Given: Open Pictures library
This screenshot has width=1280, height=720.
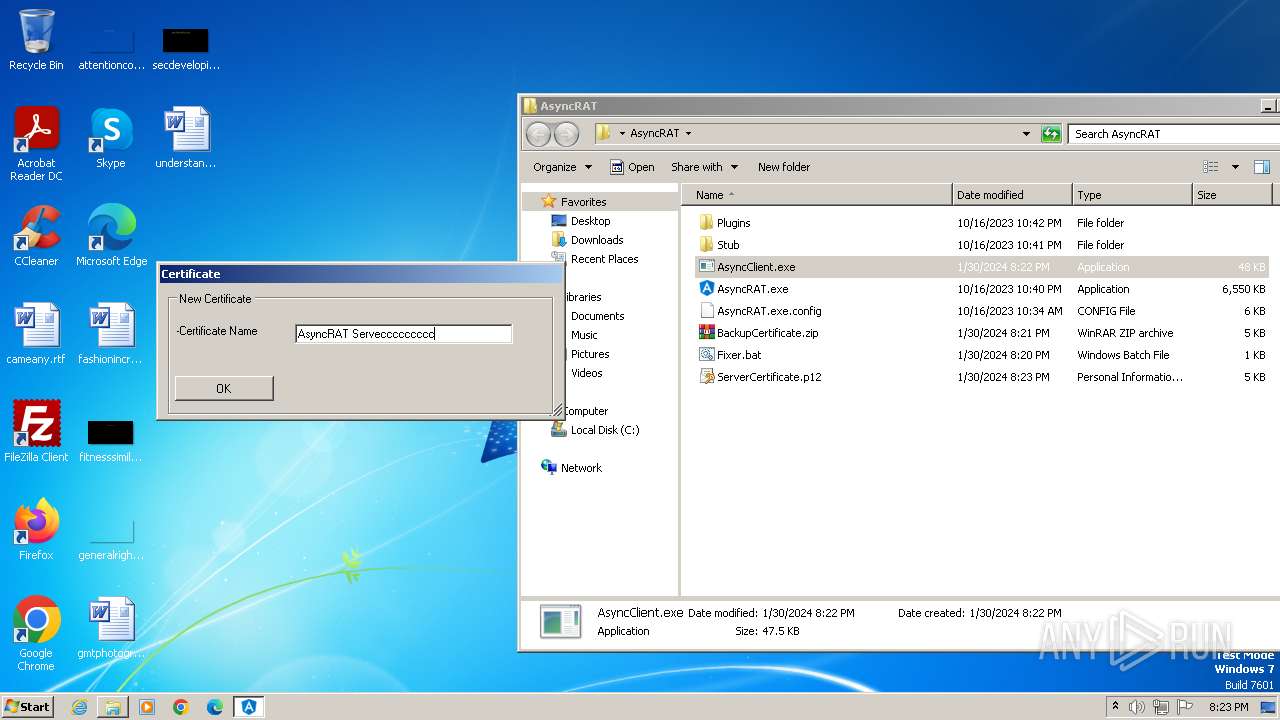Looking at the screenshot, I should (x=589, y=354).
